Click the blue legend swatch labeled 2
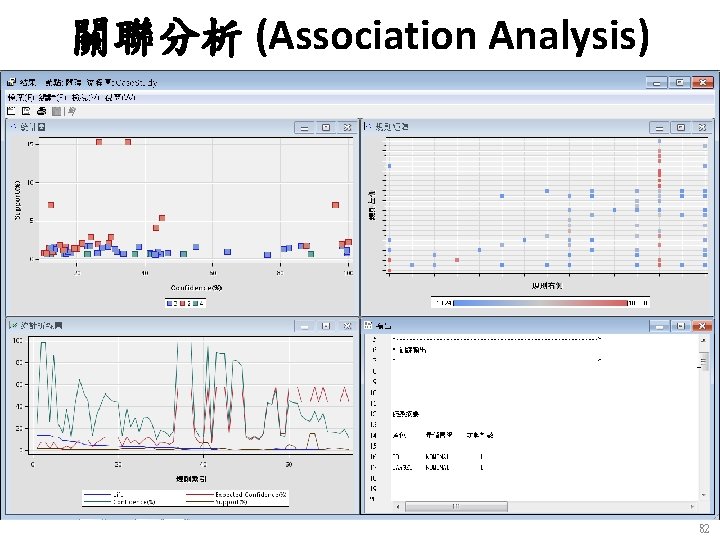The height and width of the screenshot is (540, 720). 170,303
